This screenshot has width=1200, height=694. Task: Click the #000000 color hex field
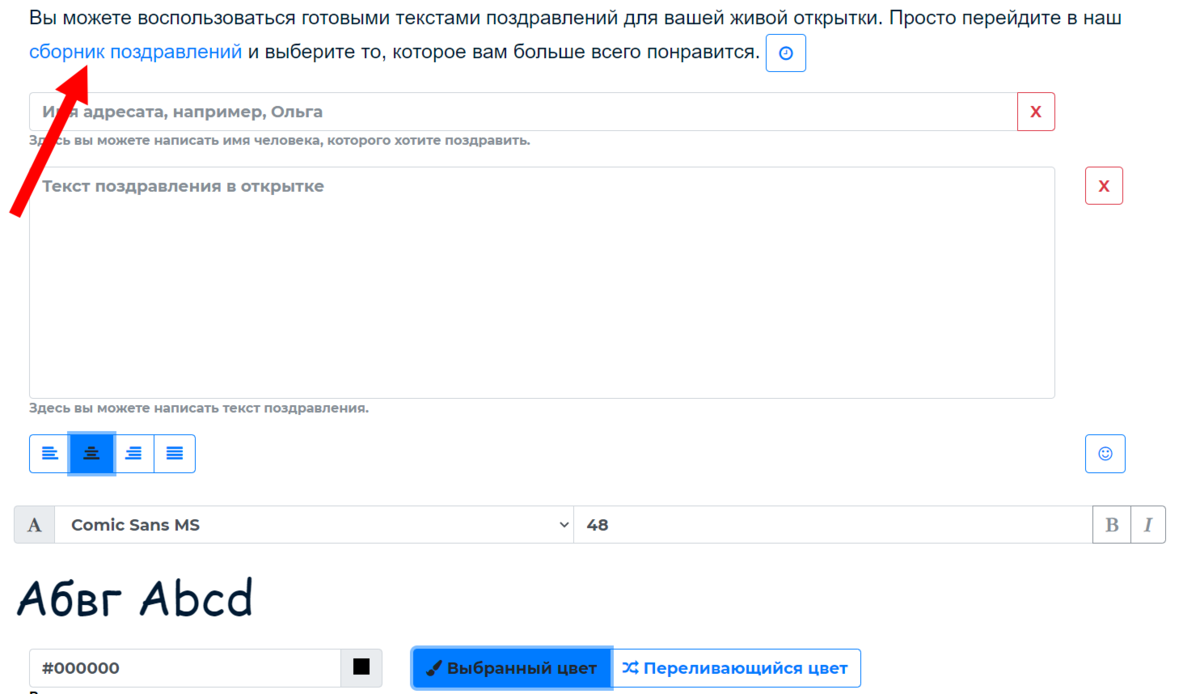[185, 668]
